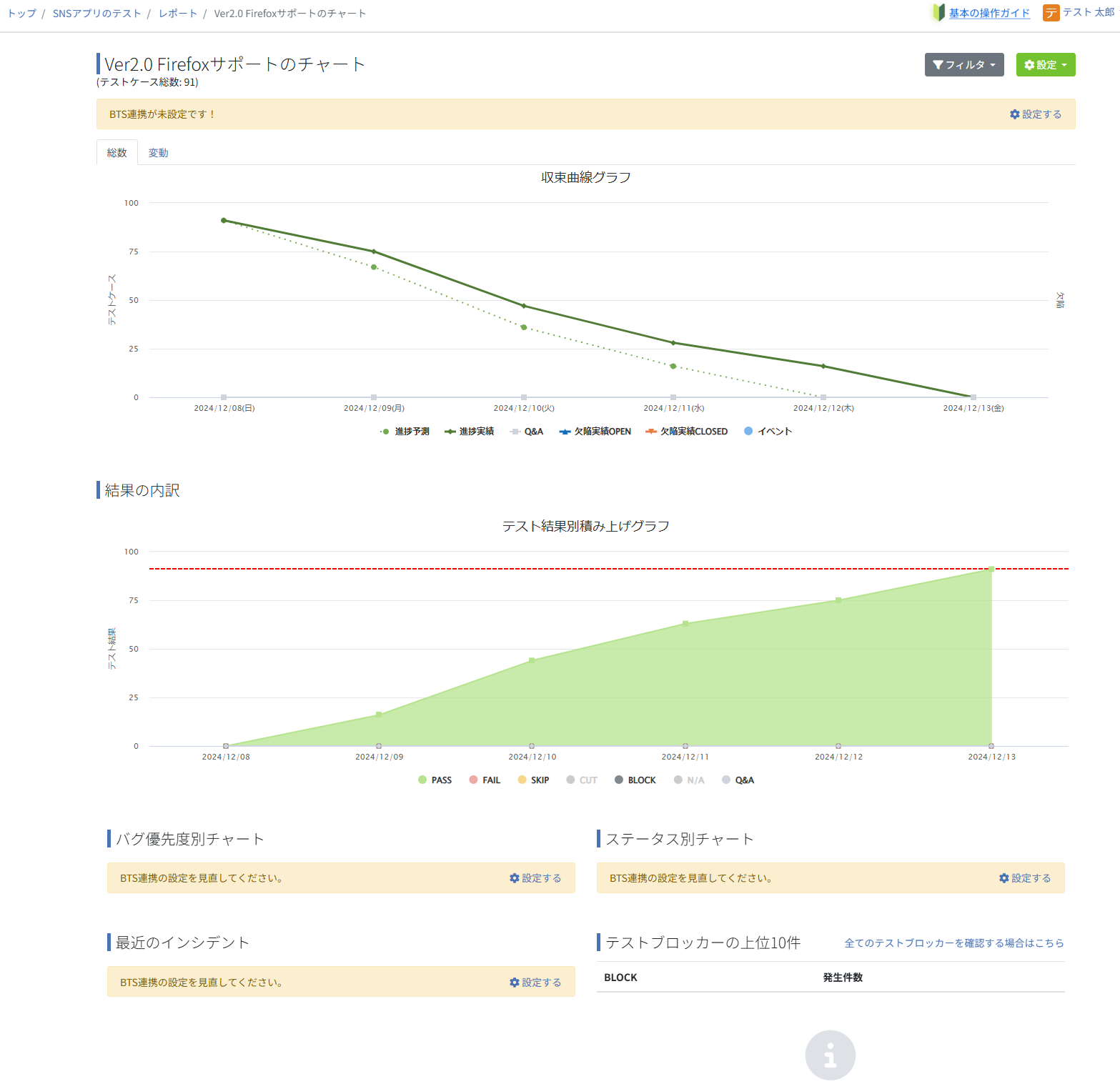Click the 発生件数 column header

point(843,978)
